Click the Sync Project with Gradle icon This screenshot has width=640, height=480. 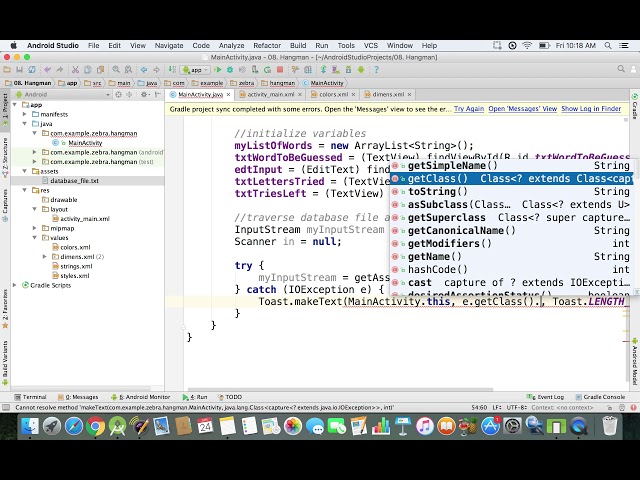pos(323,70)
